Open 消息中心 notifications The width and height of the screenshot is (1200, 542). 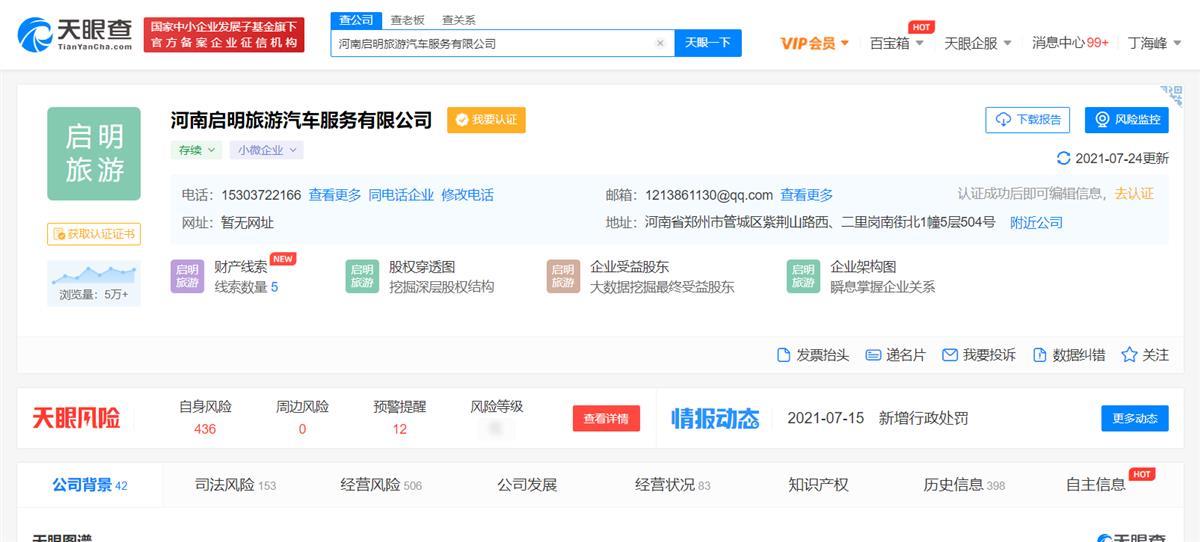click(1070, 43)
